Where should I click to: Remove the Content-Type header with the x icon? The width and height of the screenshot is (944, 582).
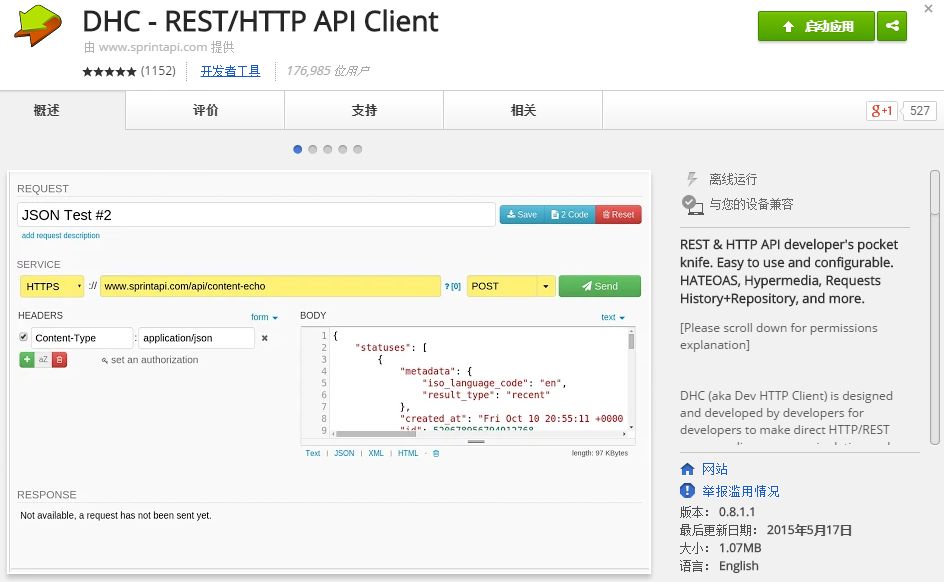tap(264, 338)
